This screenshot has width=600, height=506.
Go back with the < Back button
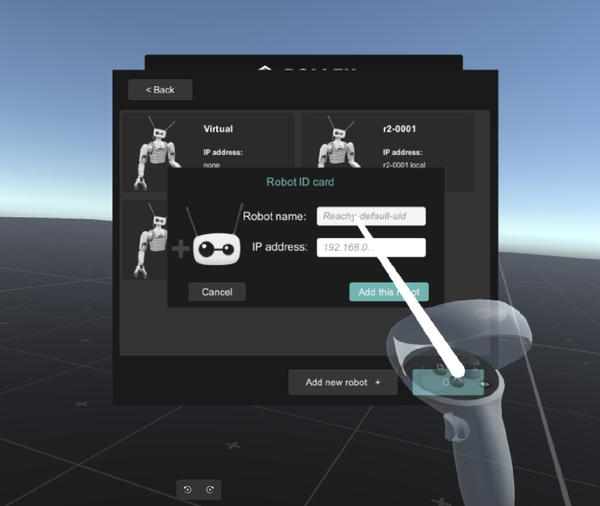point(160,90)
